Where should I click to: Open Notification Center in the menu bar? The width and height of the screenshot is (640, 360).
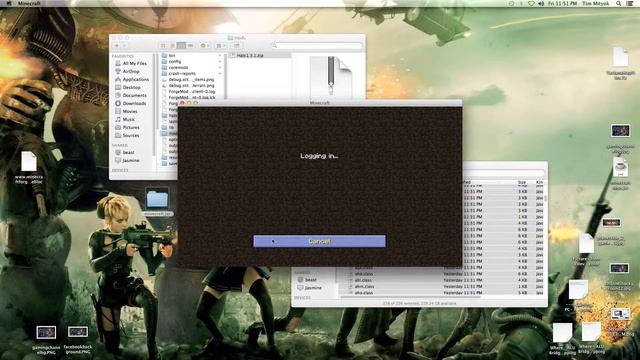pos(630,3)
